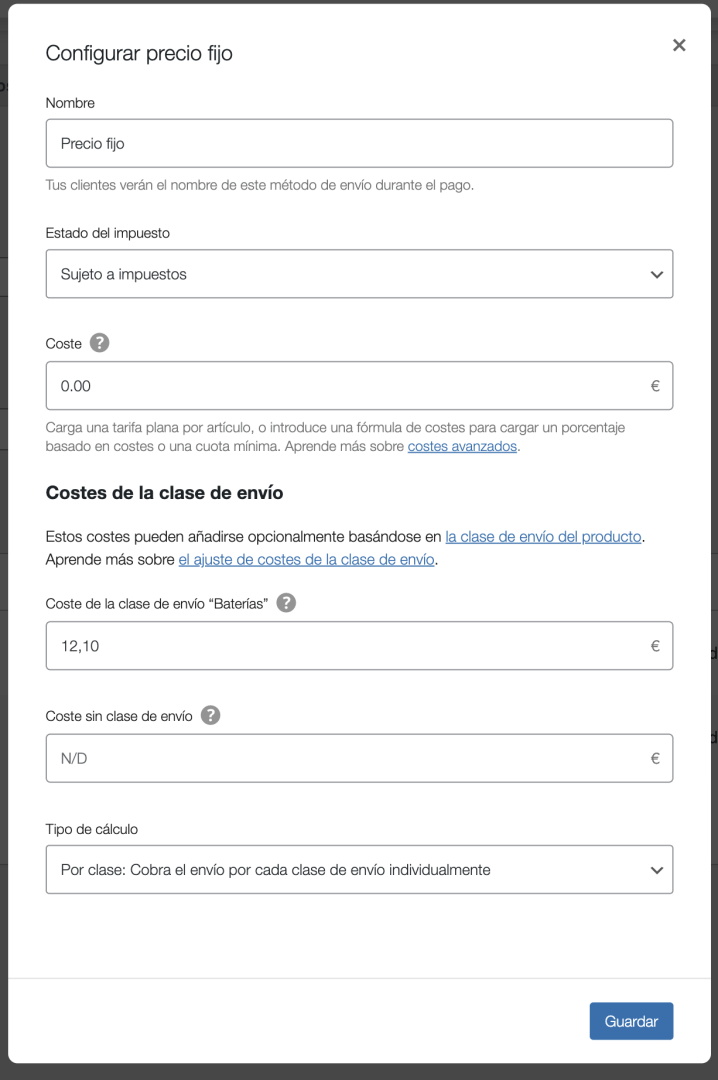Viewport: 718px width, 1080px height.
Task: Close the Configurar precio fijo dialog
Action: pyautogui.click(x=679, y=45)
